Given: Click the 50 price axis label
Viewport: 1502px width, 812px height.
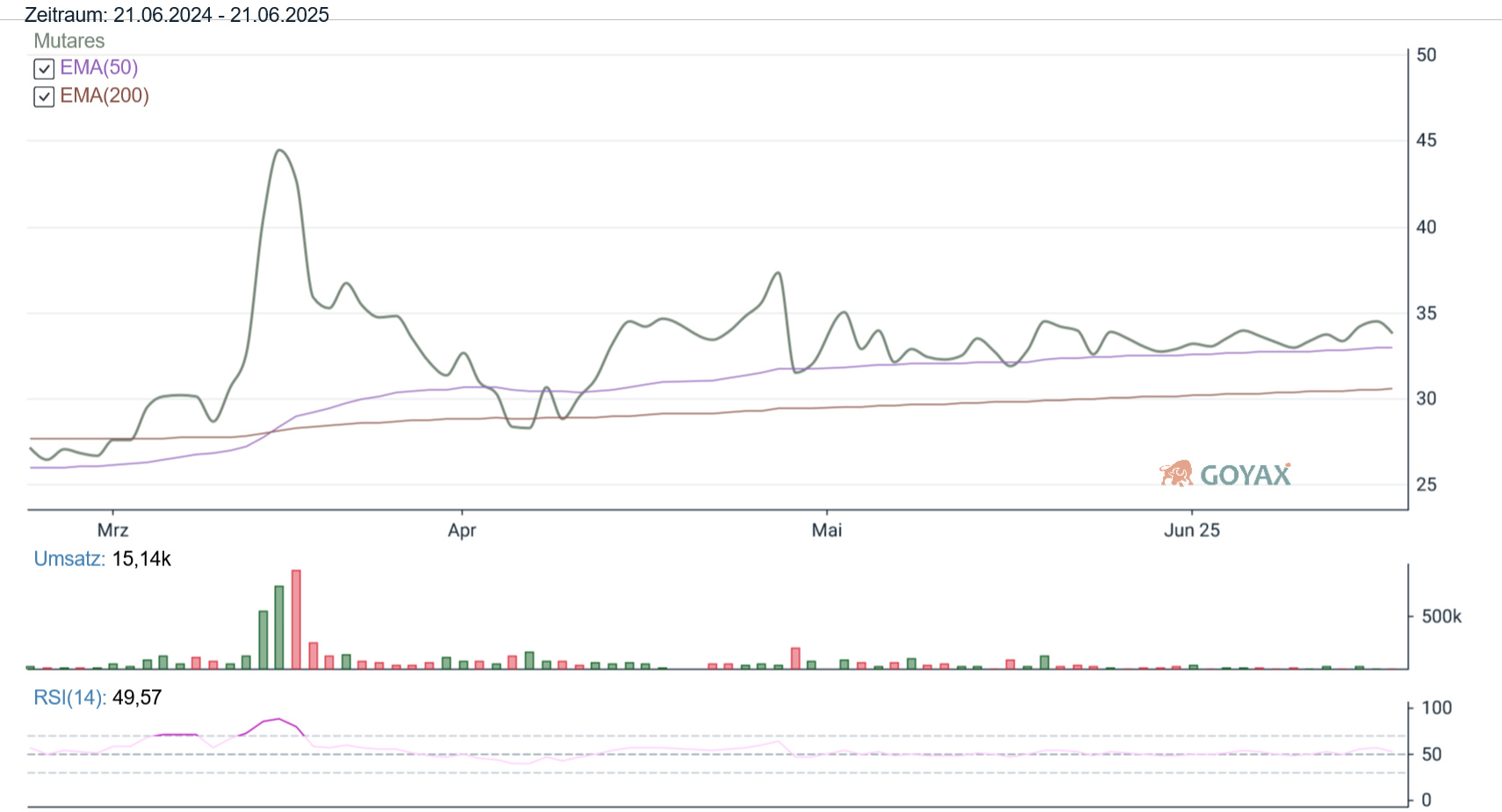Looking at the screenshot, I should coord(1426,54).
